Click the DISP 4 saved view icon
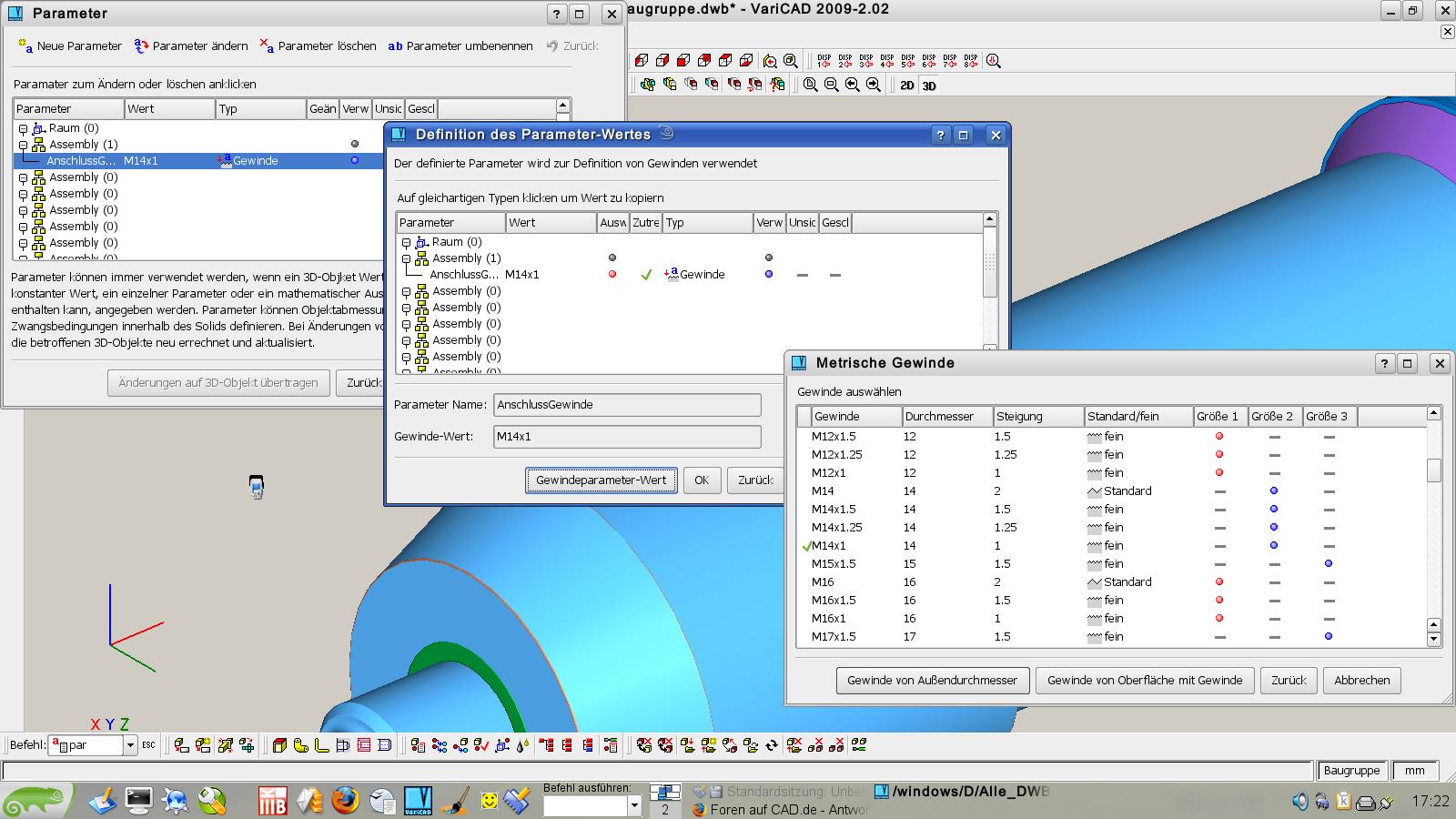1456x819 pixels. (886, 61)
